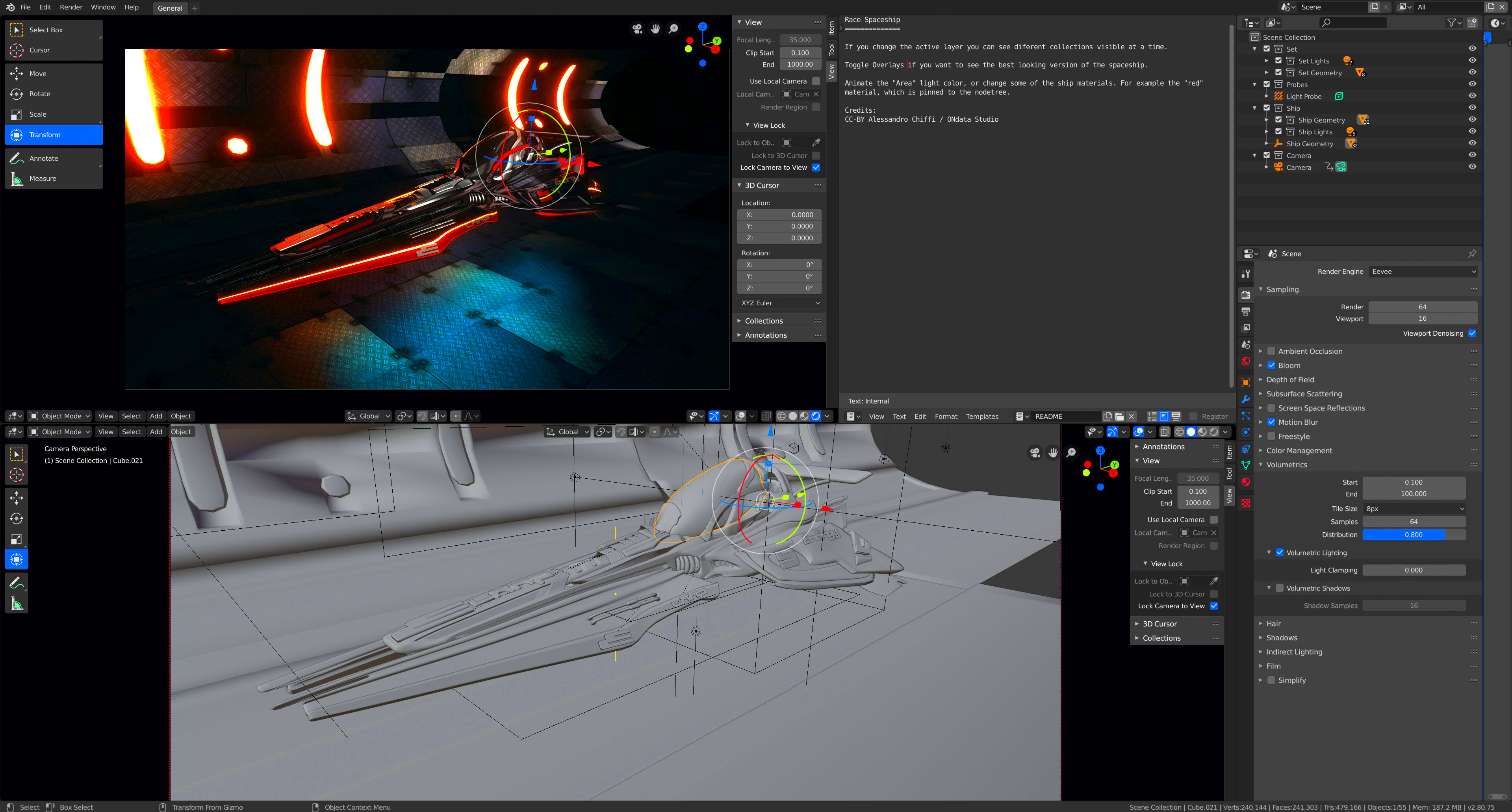Toggle the Bloom checkbox
The width and height of the screenshot is (1512, 812).
pyautogui.click(x=1271, y=365)
